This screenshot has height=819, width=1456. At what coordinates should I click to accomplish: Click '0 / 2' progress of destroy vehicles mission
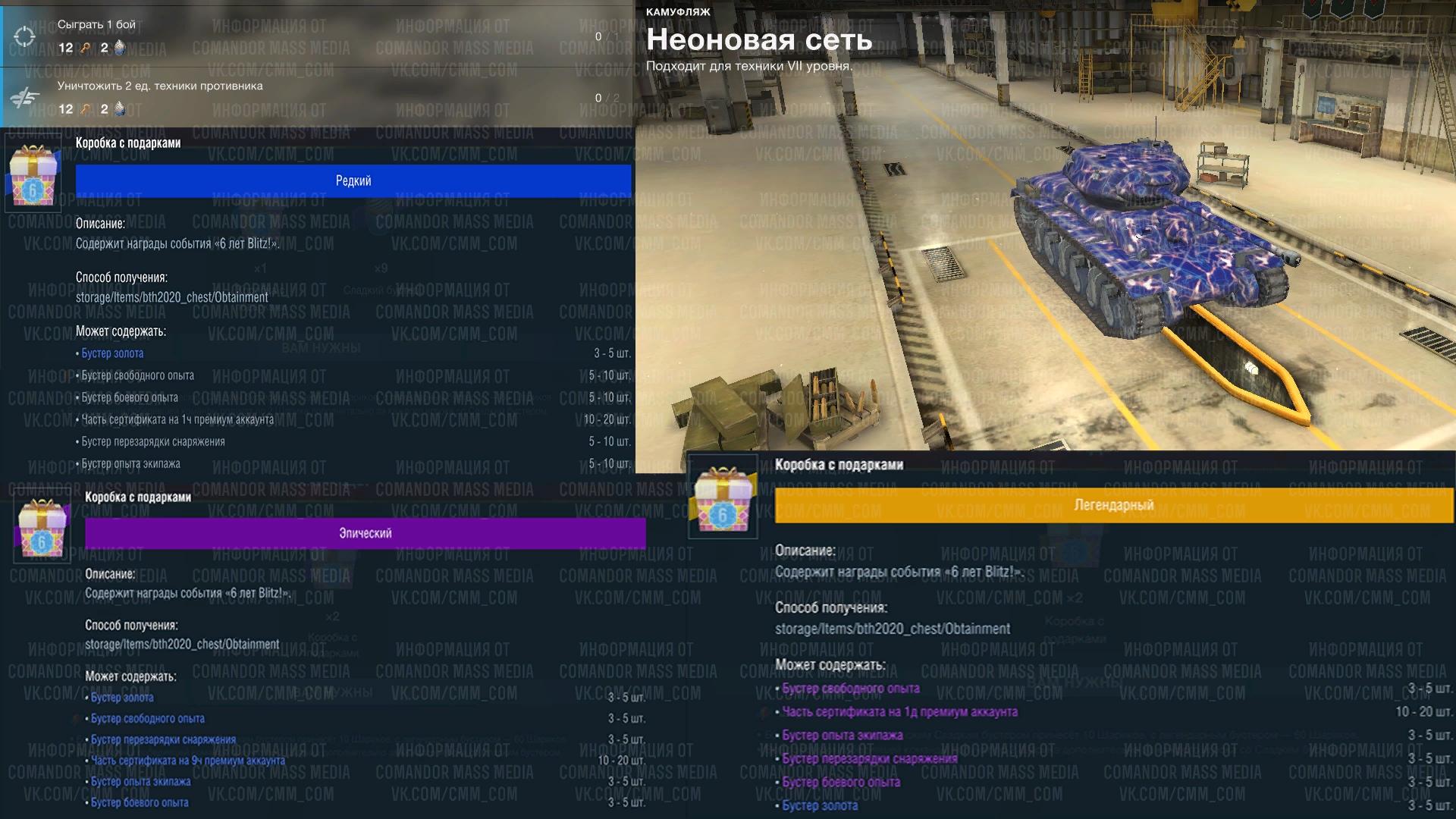607,98
